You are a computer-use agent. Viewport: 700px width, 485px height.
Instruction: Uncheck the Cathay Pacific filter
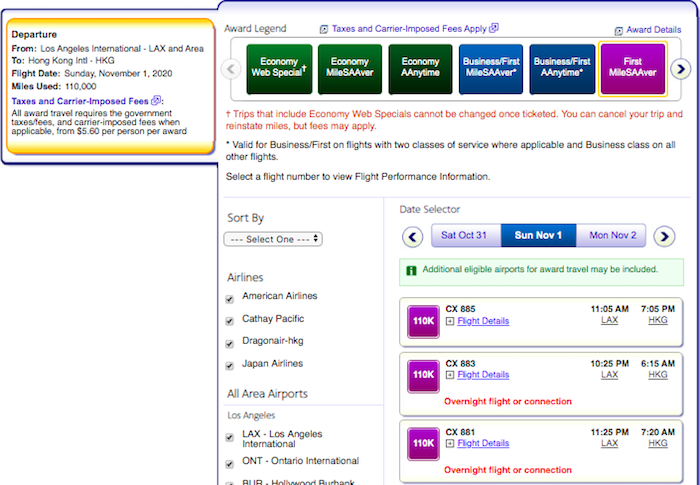point(229,322)
